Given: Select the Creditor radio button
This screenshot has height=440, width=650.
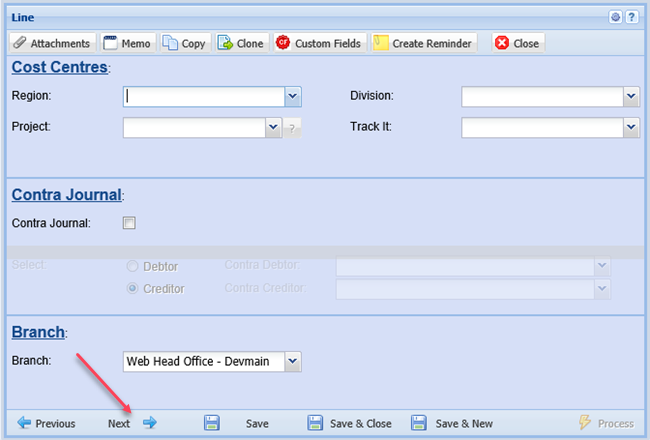Looking at the screenshot, I should tap(132, 288).
